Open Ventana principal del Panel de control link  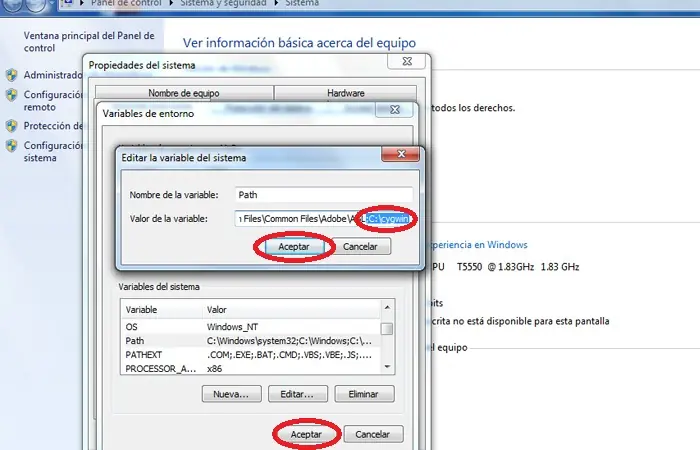click(89, 42)
